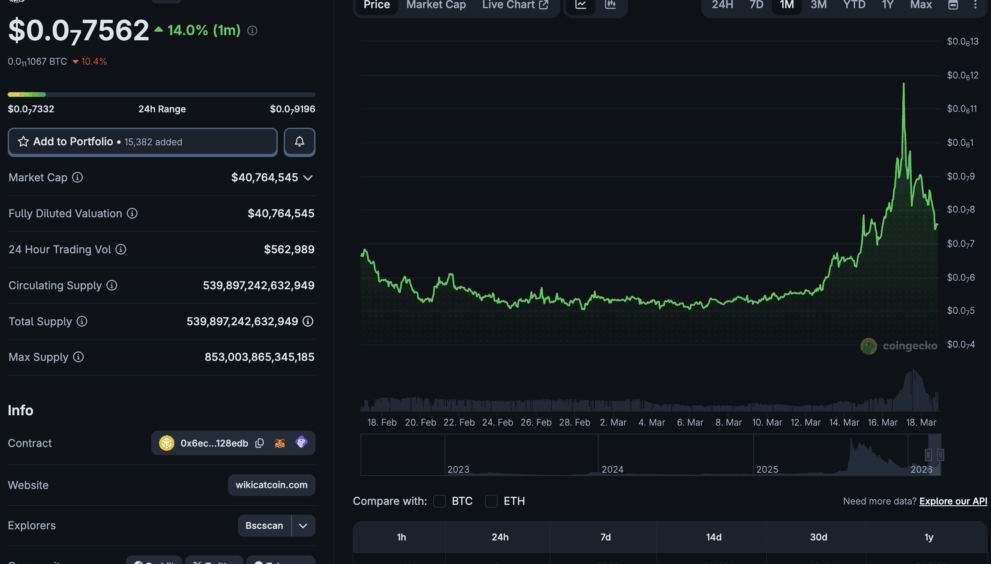This screenshot has width=991, height=564.
Task: Enable BTC comparison checkbox
Action: pyautogui.click(x=440, y=501)
